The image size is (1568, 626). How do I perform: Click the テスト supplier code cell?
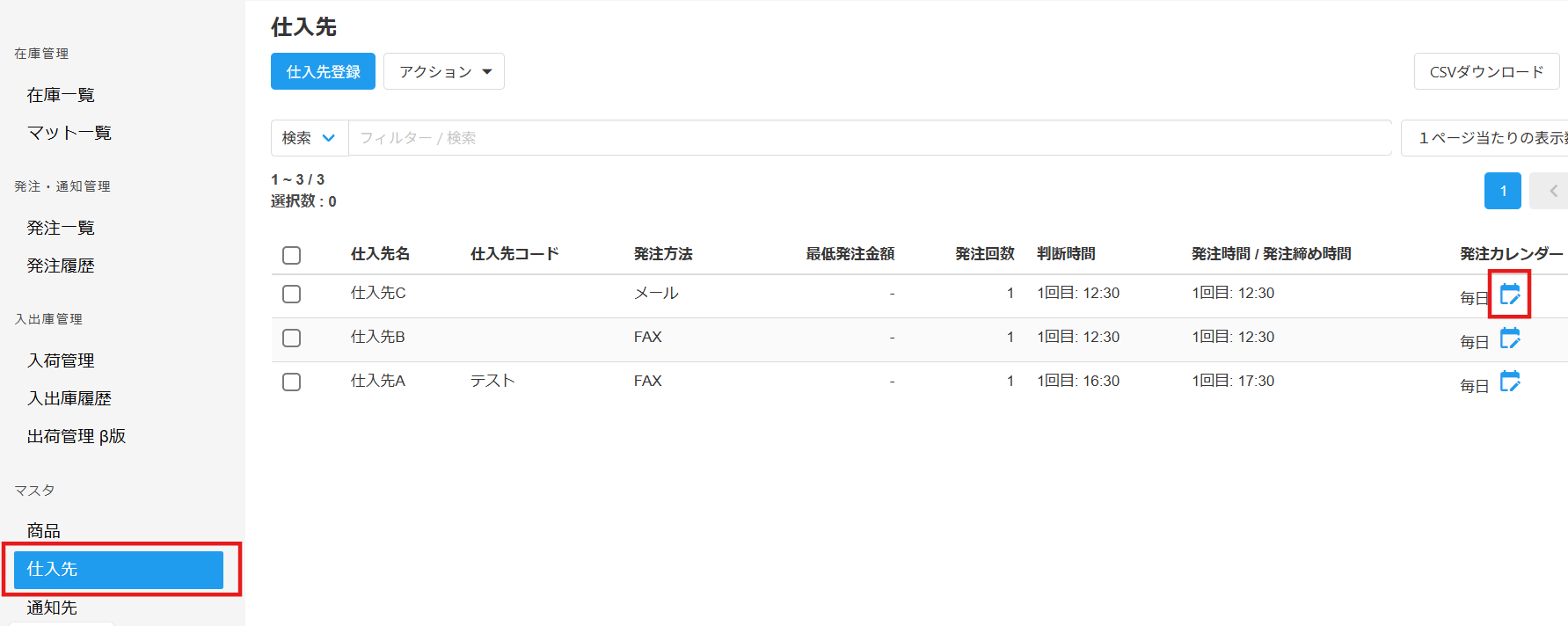coord(492,381)
